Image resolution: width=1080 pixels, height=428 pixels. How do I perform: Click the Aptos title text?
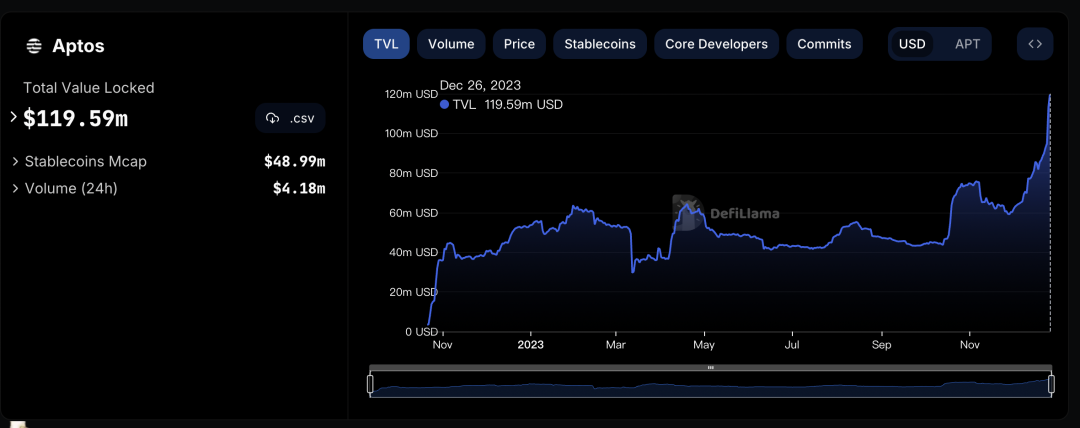tap(79, 46)
